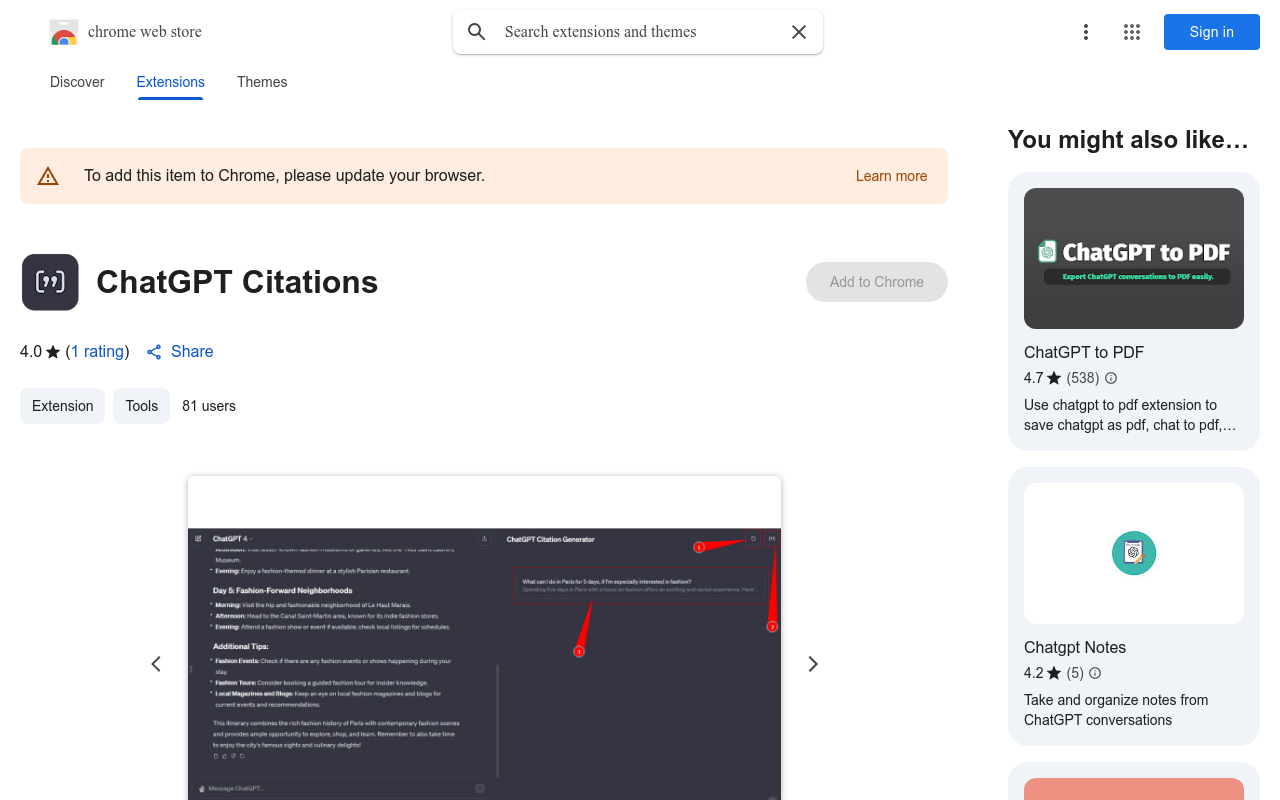Open the three-dot more options menu
Screen dimensions: 1280x800
click(x=1086, y=32)
